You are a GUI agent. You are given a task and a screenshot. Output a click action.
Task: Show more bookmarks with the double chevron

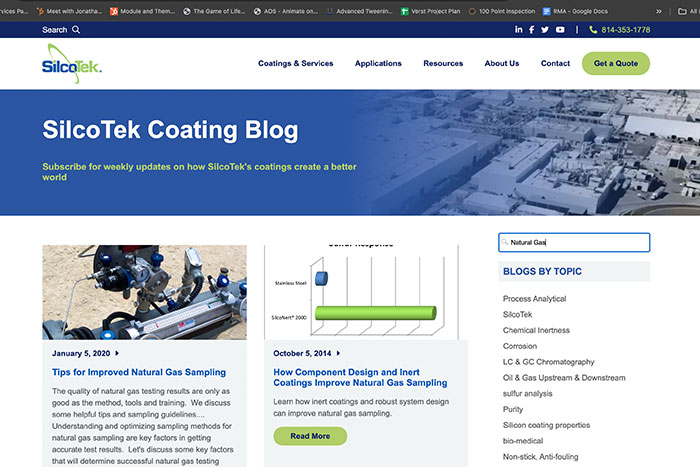point(658,11)
